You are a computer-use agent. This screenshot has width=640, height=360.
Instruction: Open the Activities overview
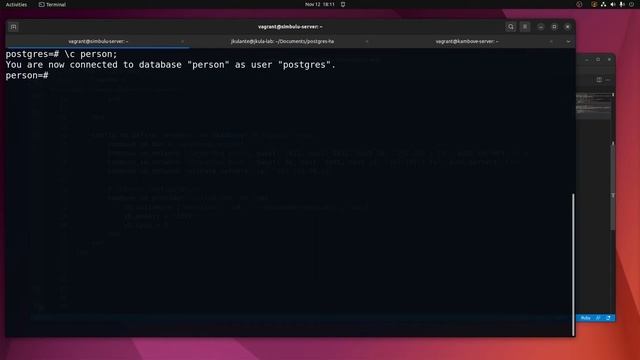click(16, 4)
